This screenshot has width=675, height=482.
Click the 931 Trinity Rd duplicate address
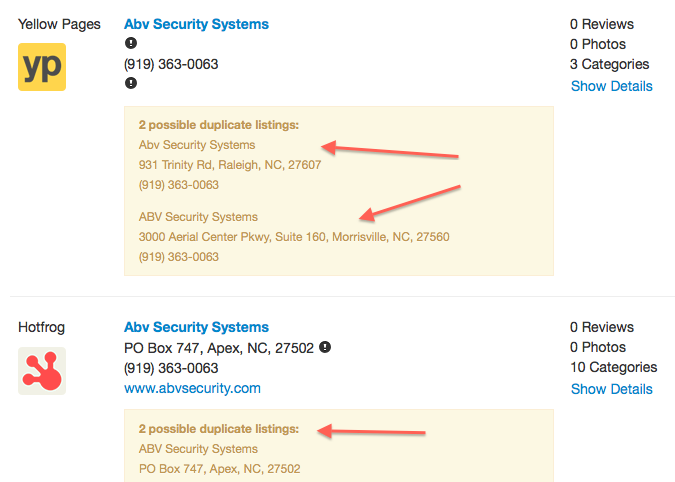[230, 165]
